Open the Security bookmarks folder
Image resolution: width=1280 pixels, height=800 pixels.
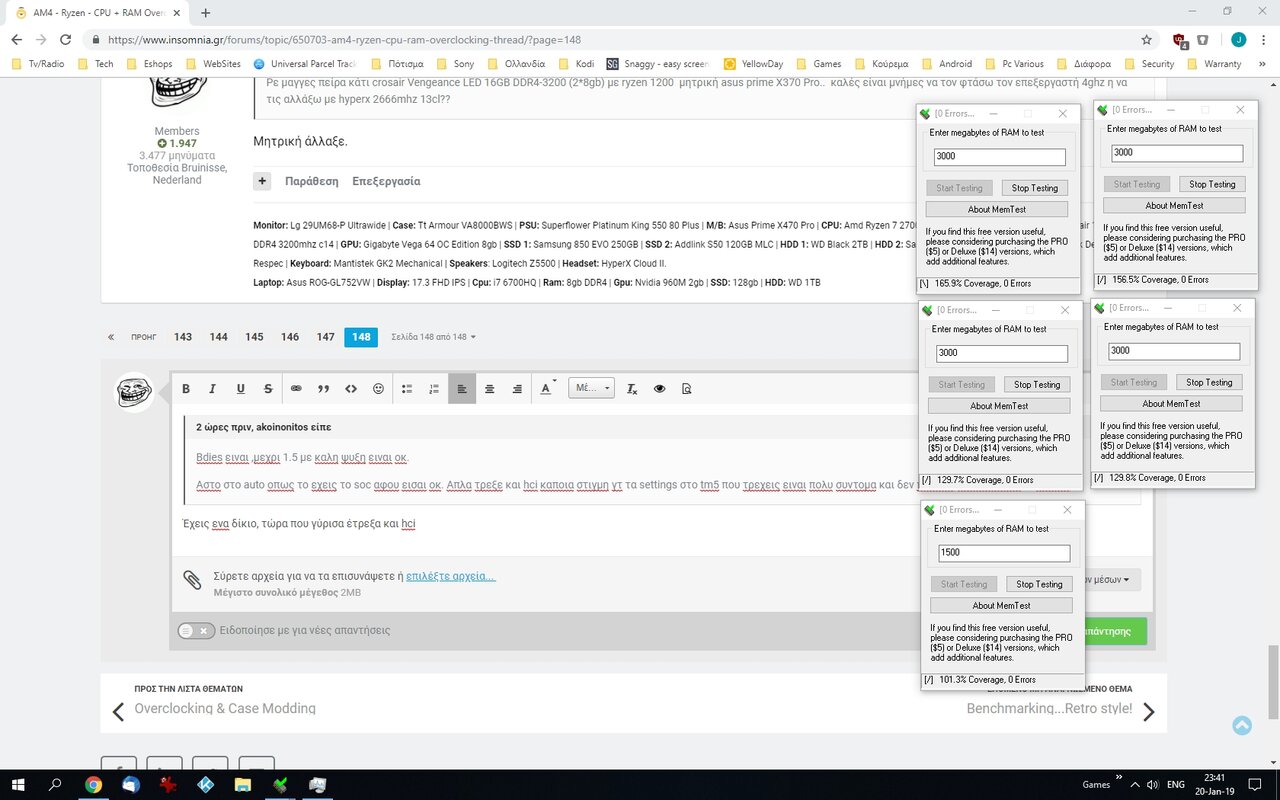[x=1148, y=64]
